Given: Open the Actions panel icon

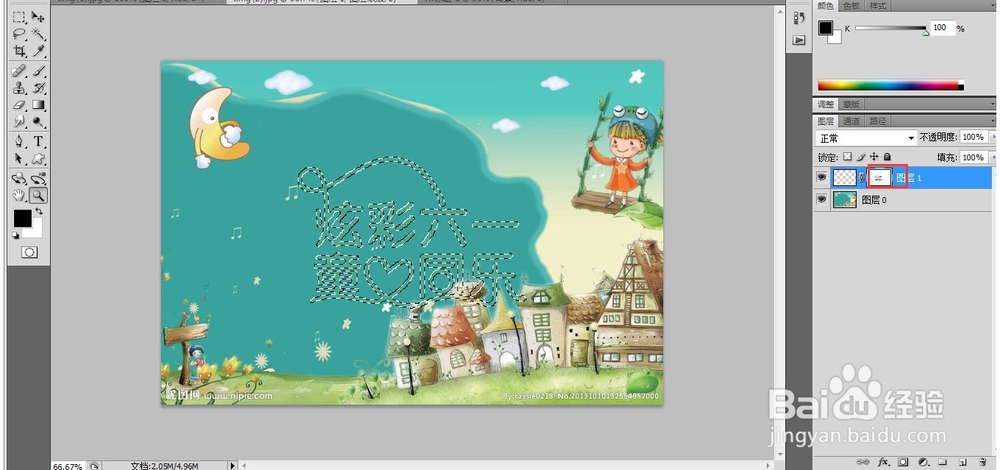Looking at the screenshot, I should point(799,40).
